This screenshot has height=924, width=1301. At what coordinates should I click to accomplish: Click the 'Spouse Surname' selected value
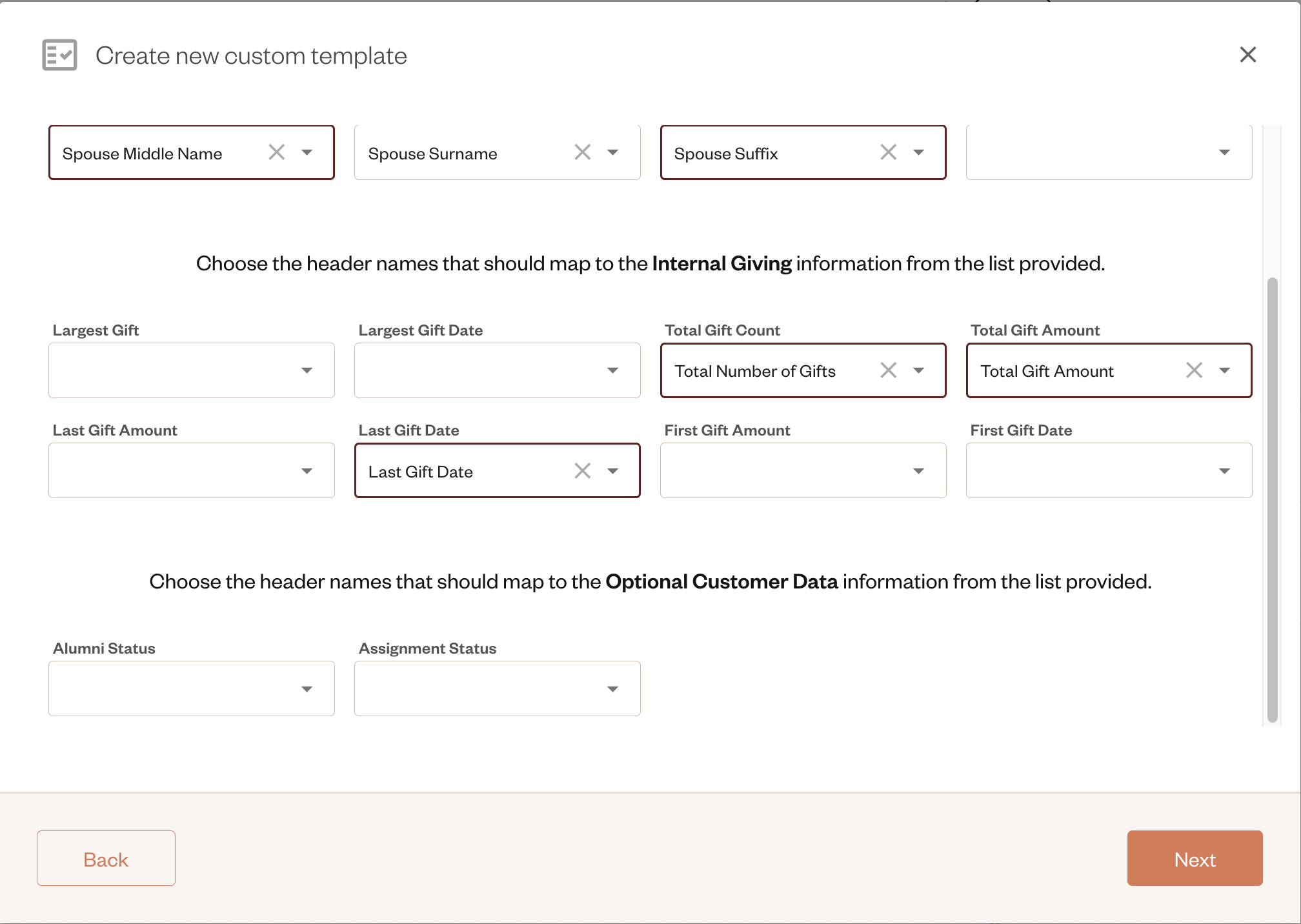click(x=432, y=154)
